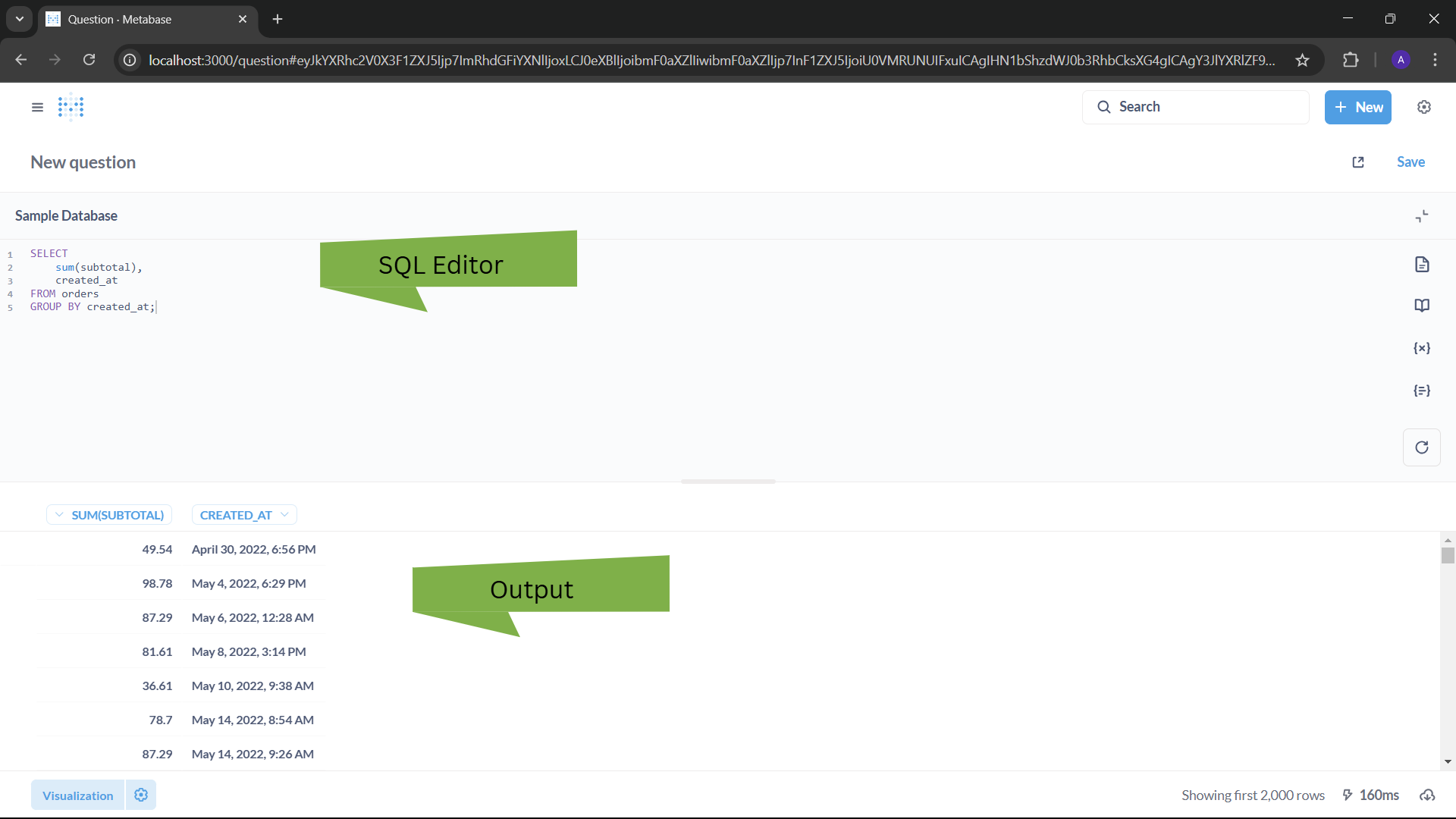Close the Question · Metabase tab
The image size is (1456, 819).
pos(243,19)
